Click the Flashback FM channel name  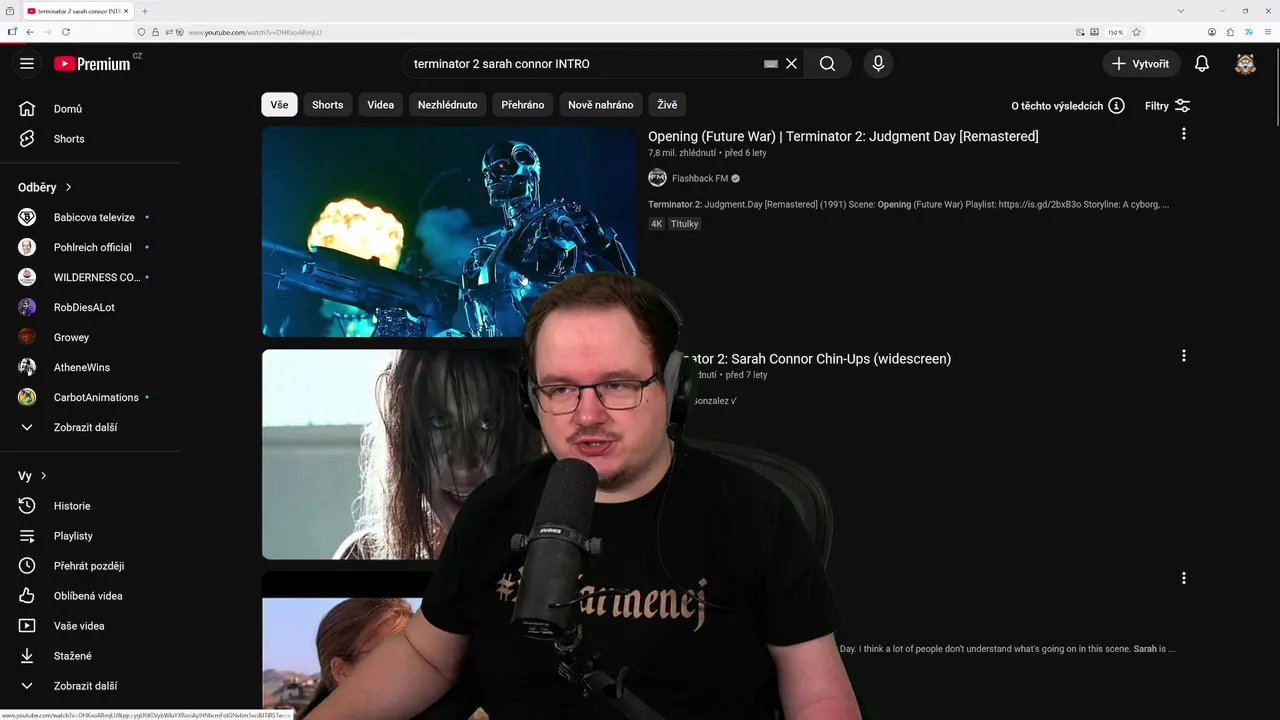[x=699, y=178]
